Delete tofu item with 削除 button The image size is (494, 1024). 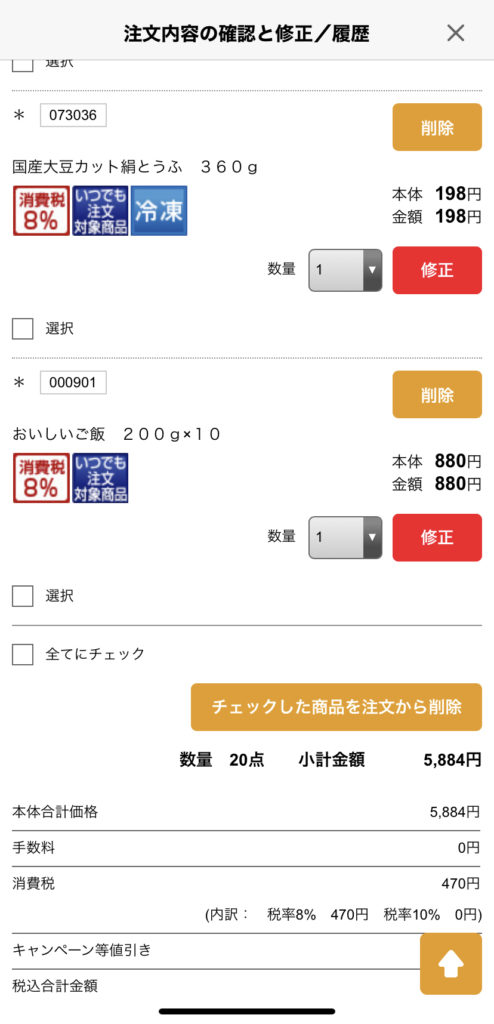[x=437, y=127]
